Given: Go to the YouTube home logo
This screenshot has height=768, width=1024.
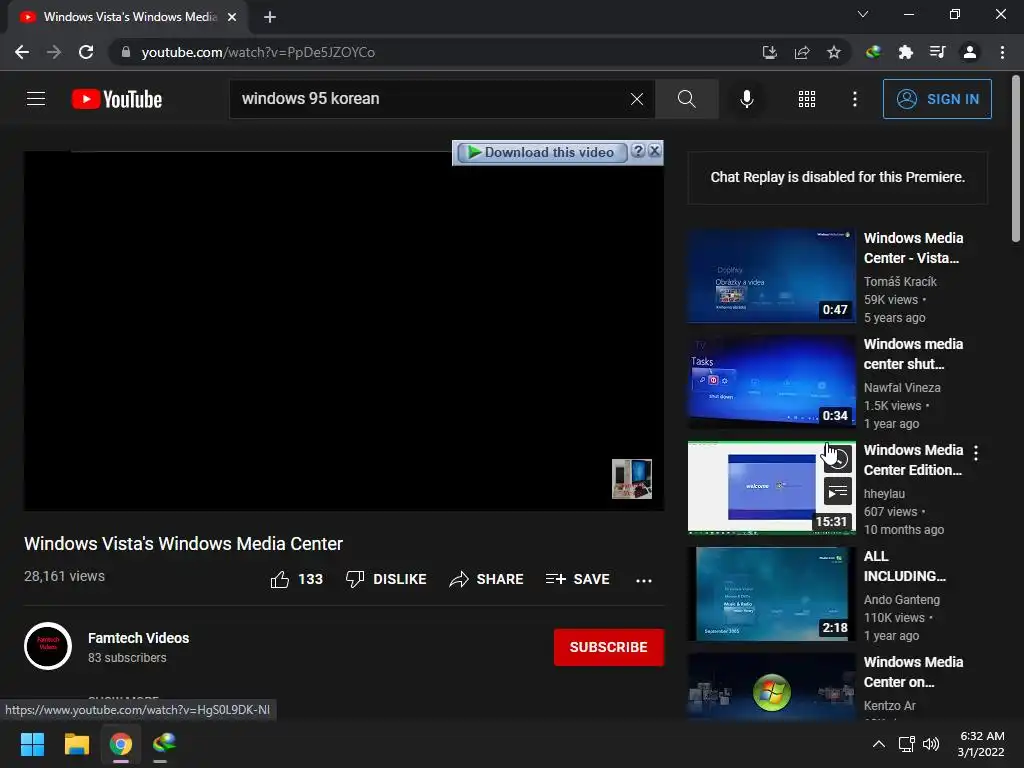Looking at the screenshot, I should click(117, 99).
